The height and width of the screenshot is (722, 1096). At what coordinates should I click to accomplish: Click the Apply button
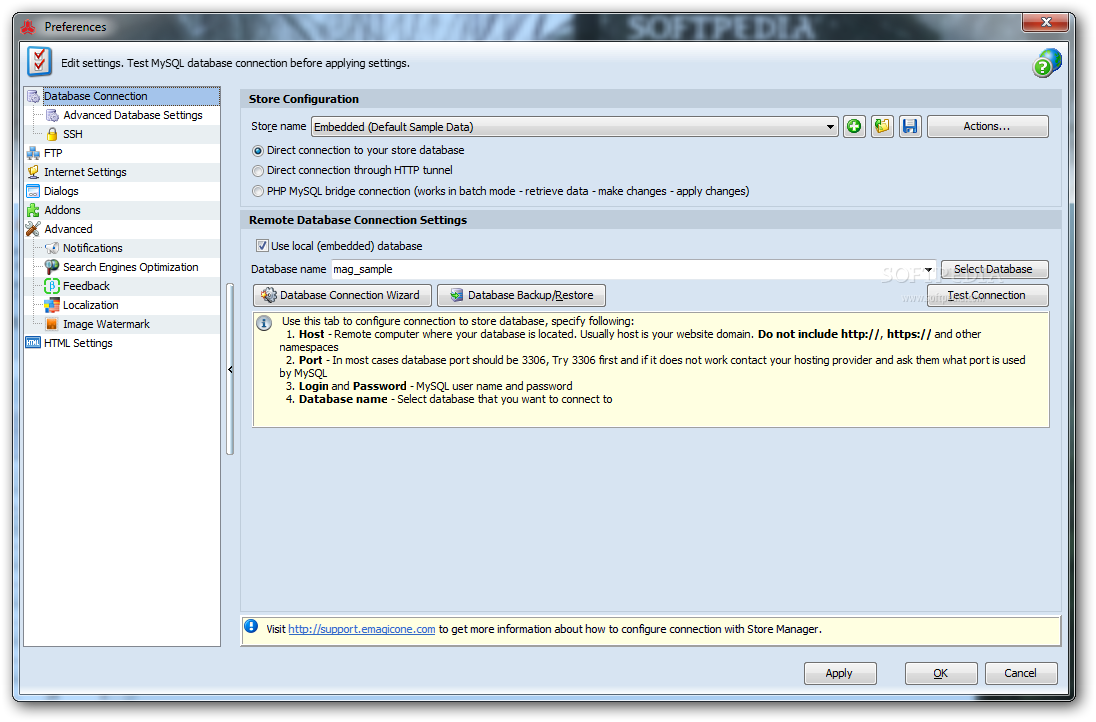pos(839,674)
